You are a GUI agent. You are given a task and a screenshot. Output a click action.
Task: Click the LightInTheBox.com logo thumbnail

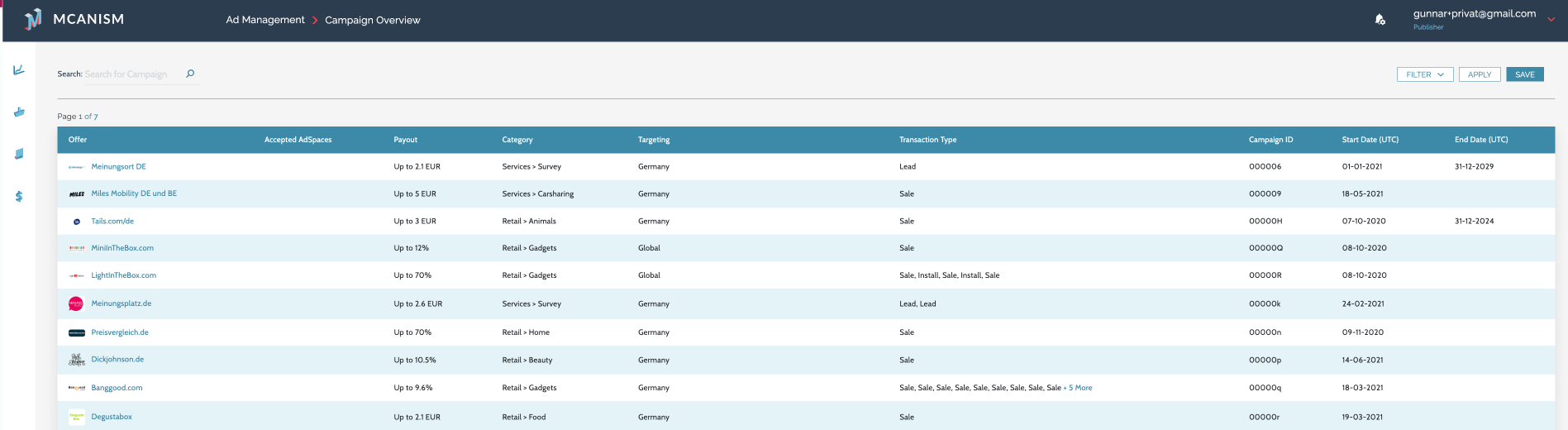click(x=76, y=275)
